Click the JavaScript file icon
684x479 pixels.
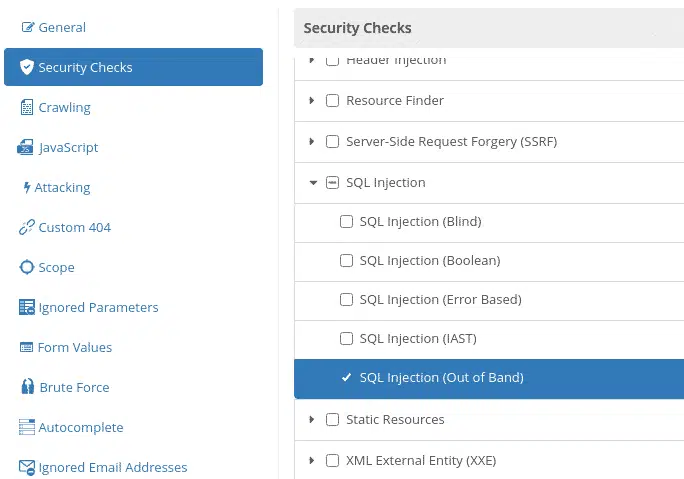pos(25,147)
